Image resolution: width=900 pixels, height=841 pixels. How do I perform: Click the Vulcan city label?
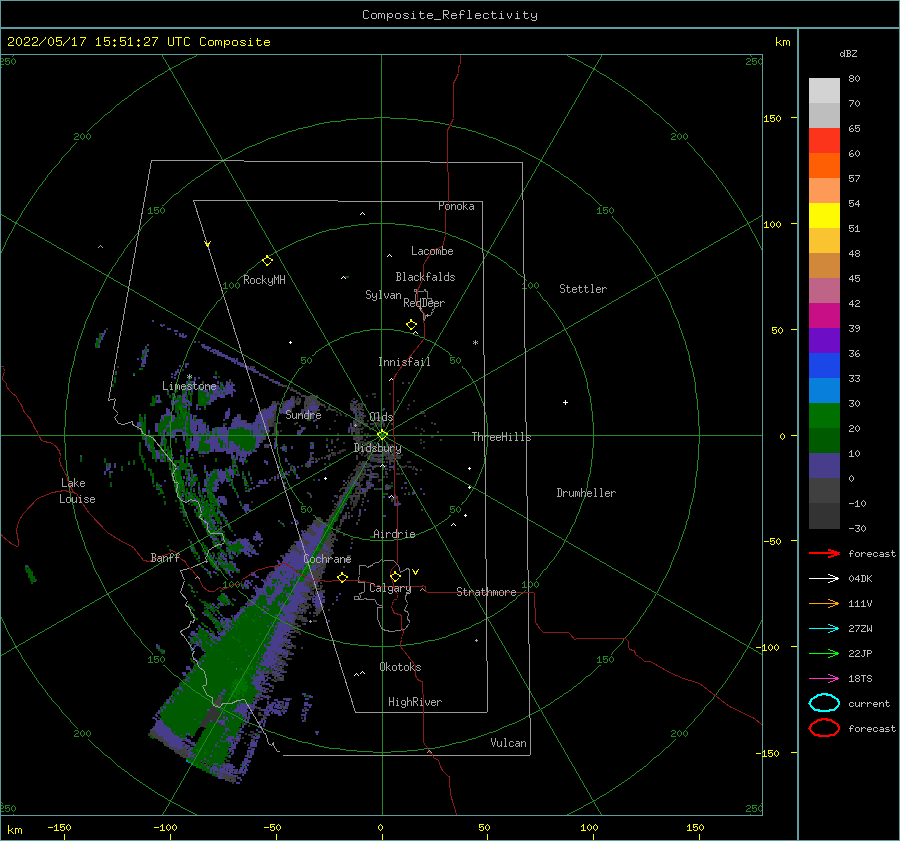[508, 743]
